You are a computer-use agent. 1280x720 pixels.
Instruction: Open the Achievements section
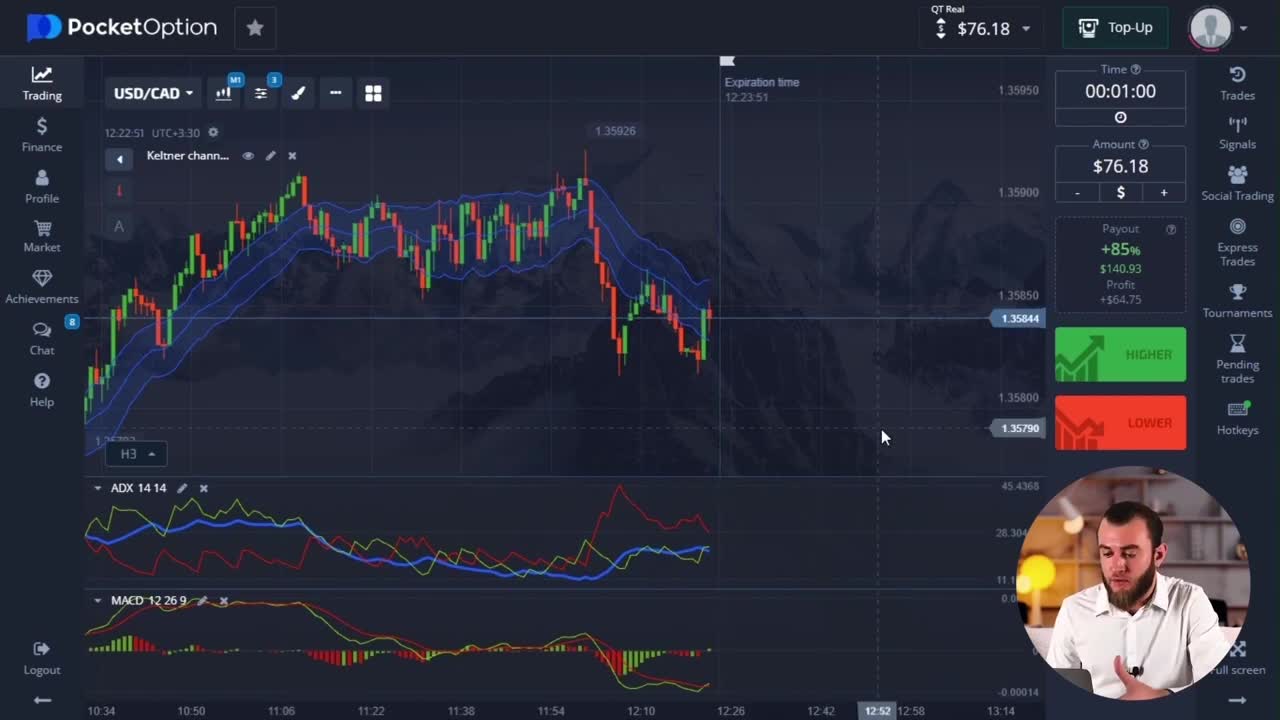(x=42, y=286)
